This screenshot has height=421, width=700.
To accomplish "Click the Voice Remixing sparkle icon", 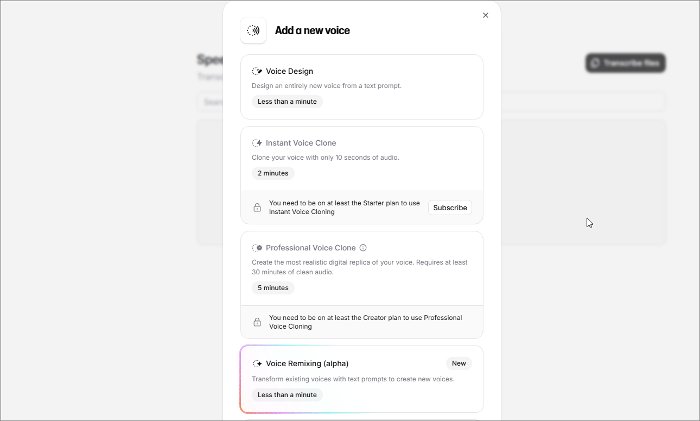I will point(257,363).
